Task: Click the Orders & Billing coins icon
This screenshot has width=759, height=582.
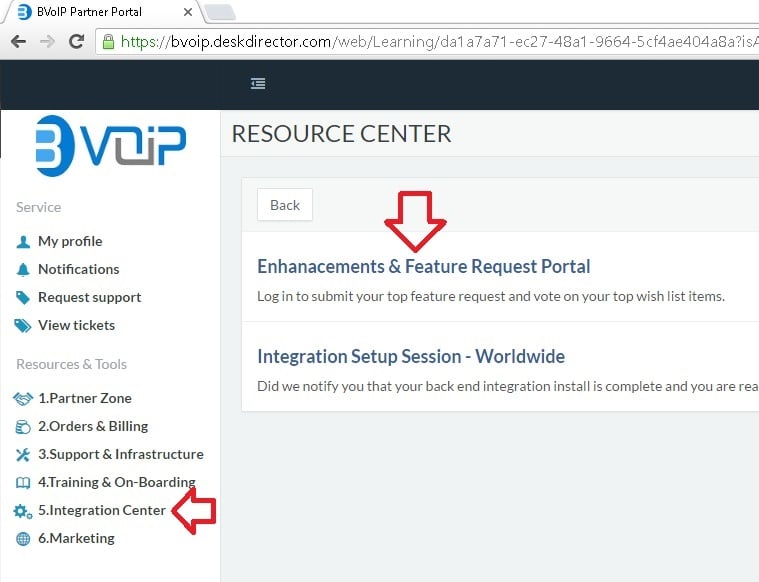Action: (x=23, y=427)
